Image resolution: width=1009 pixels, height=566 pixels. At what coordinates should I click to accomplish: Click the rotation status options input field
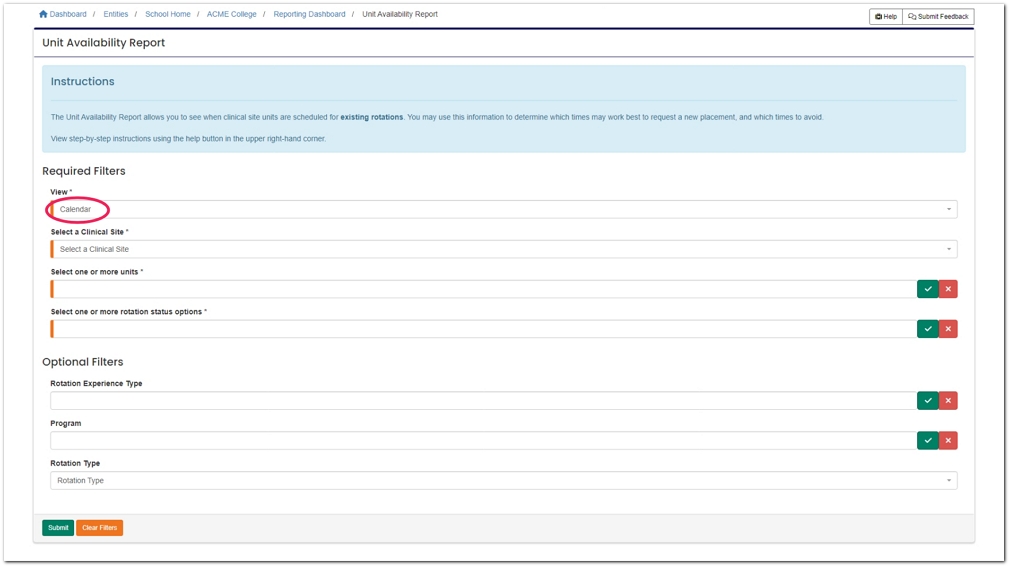(483, 329)
